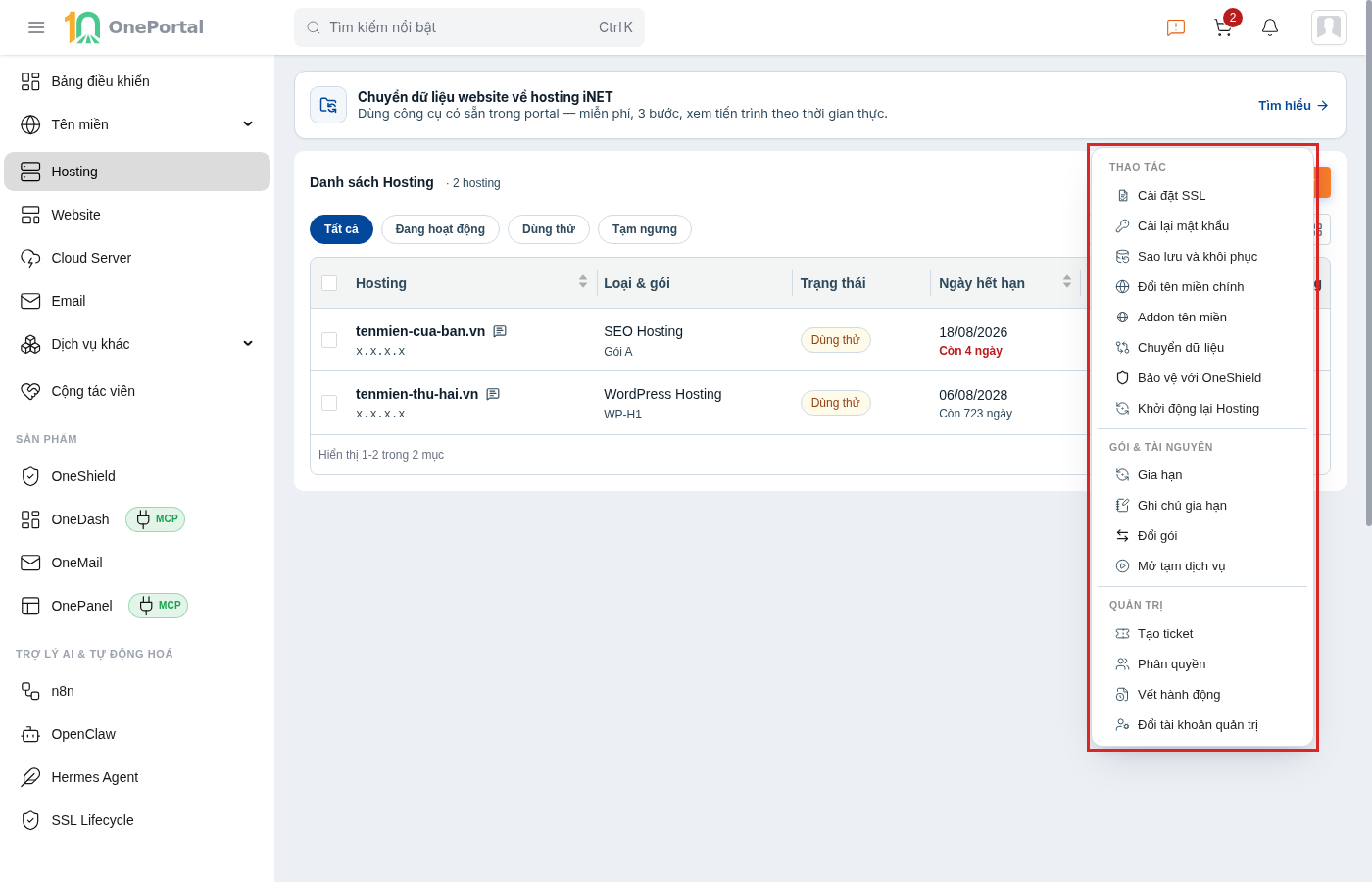Open SSL Lifecycle in the sidebar

(137, 820)
